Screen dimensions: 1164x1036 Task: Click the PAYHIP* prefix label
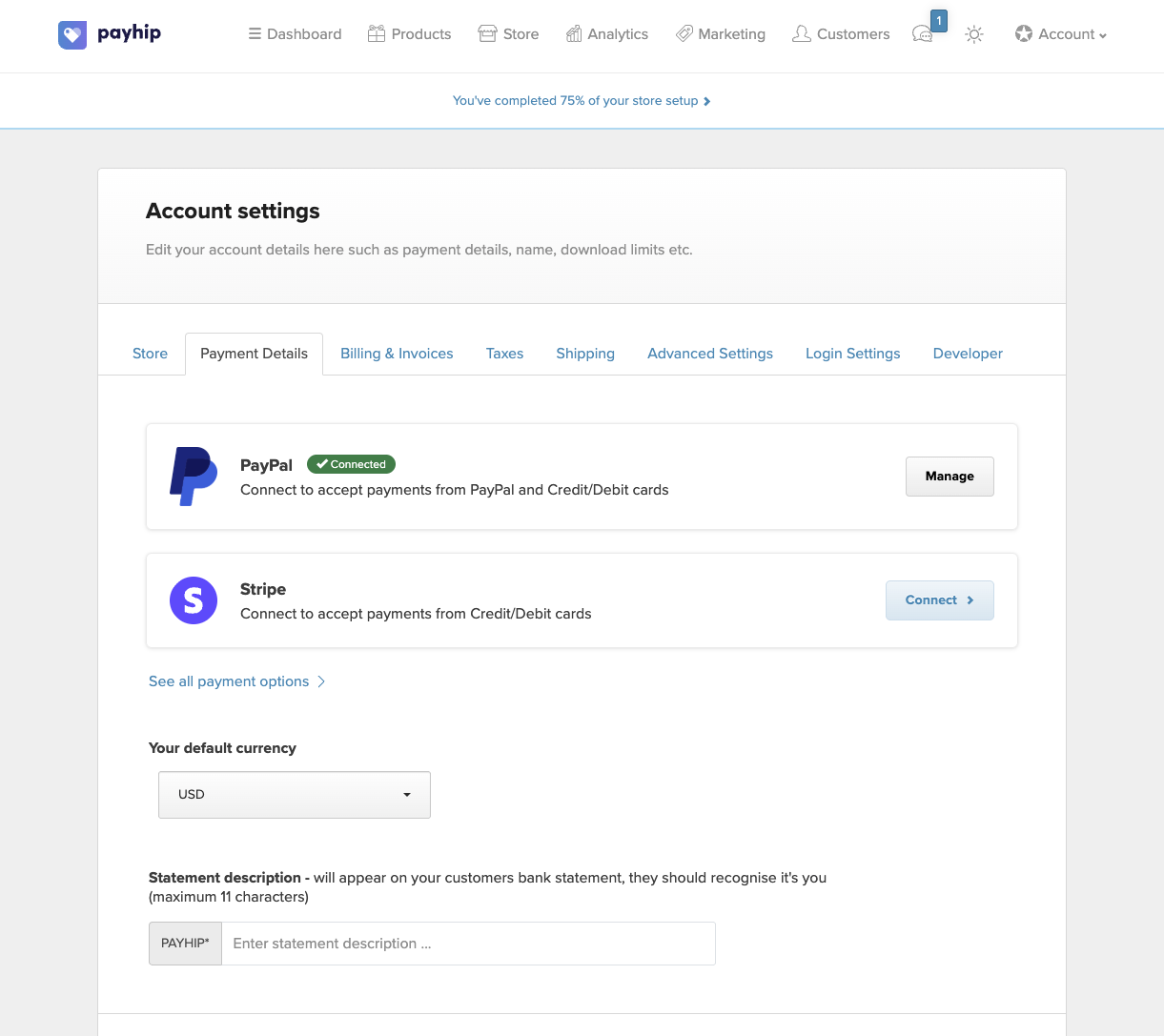185,944
